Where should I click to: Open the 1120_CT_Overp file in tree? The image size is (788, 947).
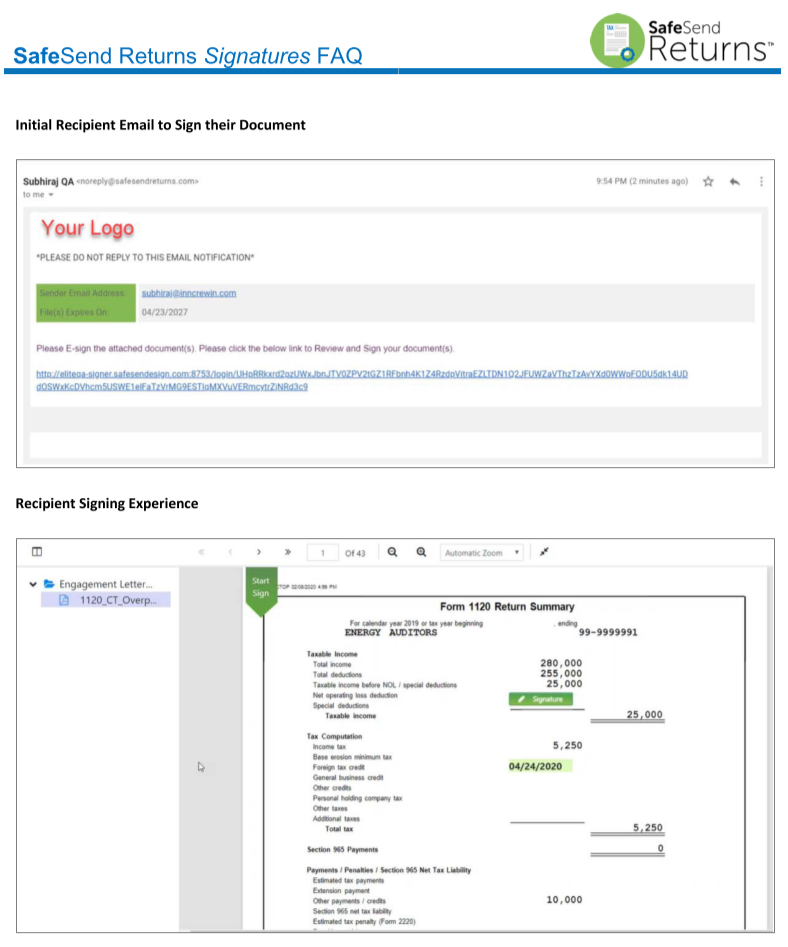pos(106,600)
